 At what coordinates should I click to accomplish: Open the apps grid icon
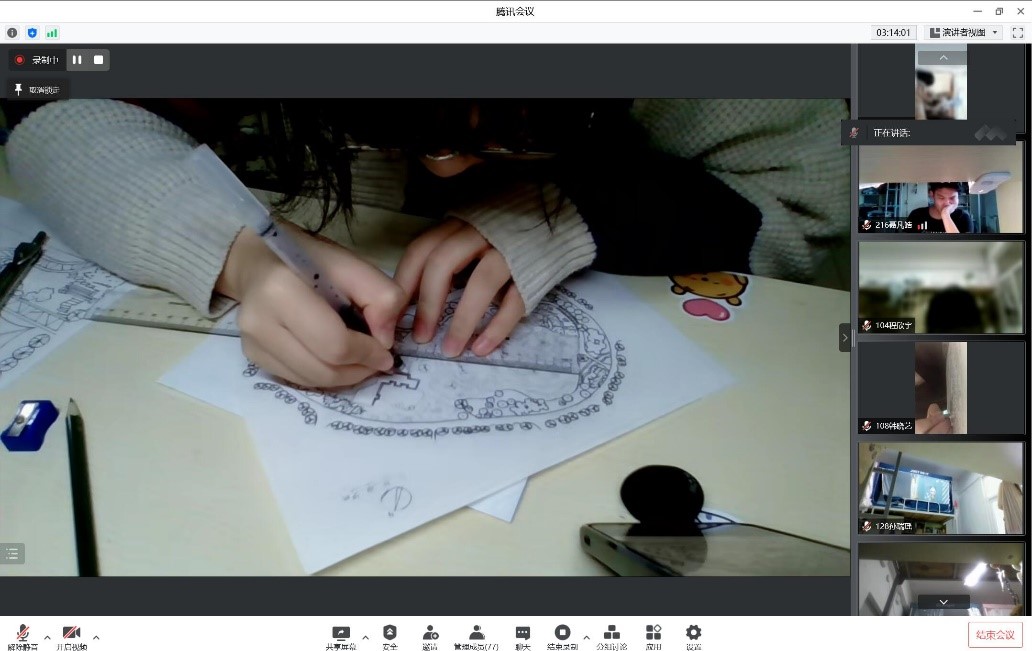[653, 634]
